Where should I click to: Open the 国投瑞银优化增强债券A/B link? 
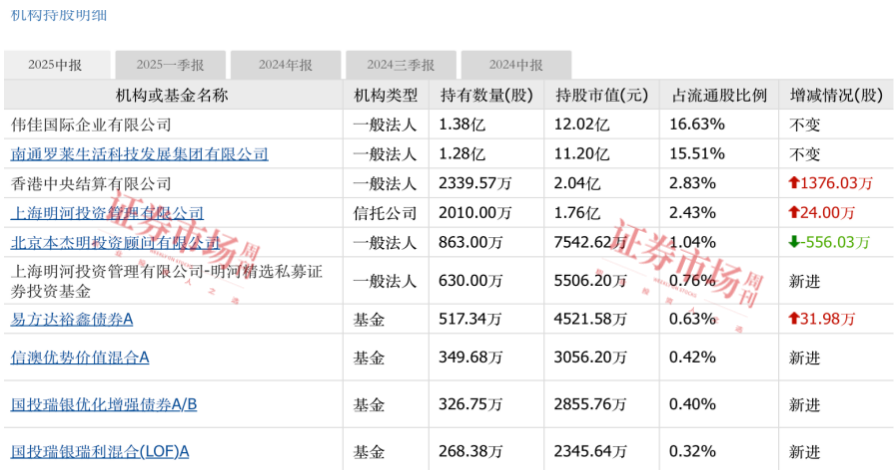[103, 404]
